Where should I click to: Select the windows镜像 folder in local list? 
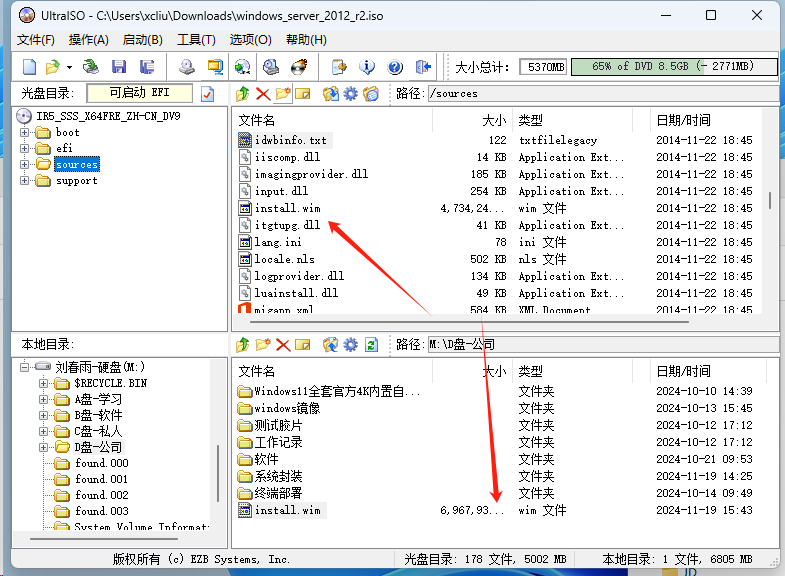pyautogui.click(x=287, y=408)
